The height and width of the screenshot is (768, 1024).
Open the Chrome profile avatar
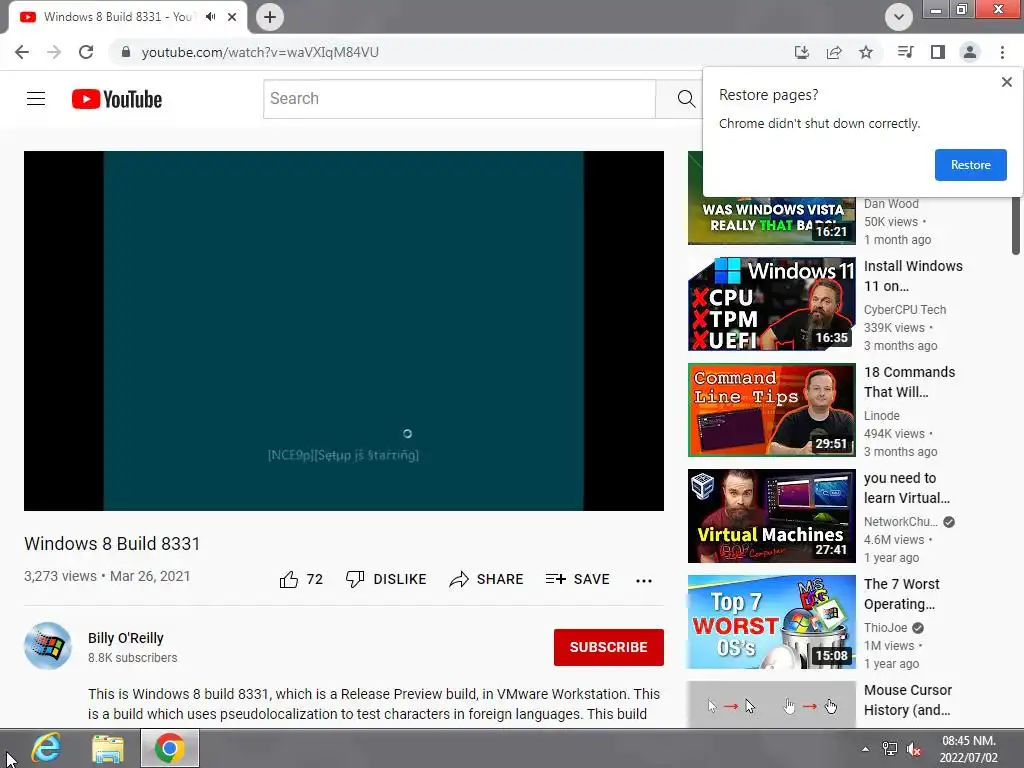coord(970,52)
